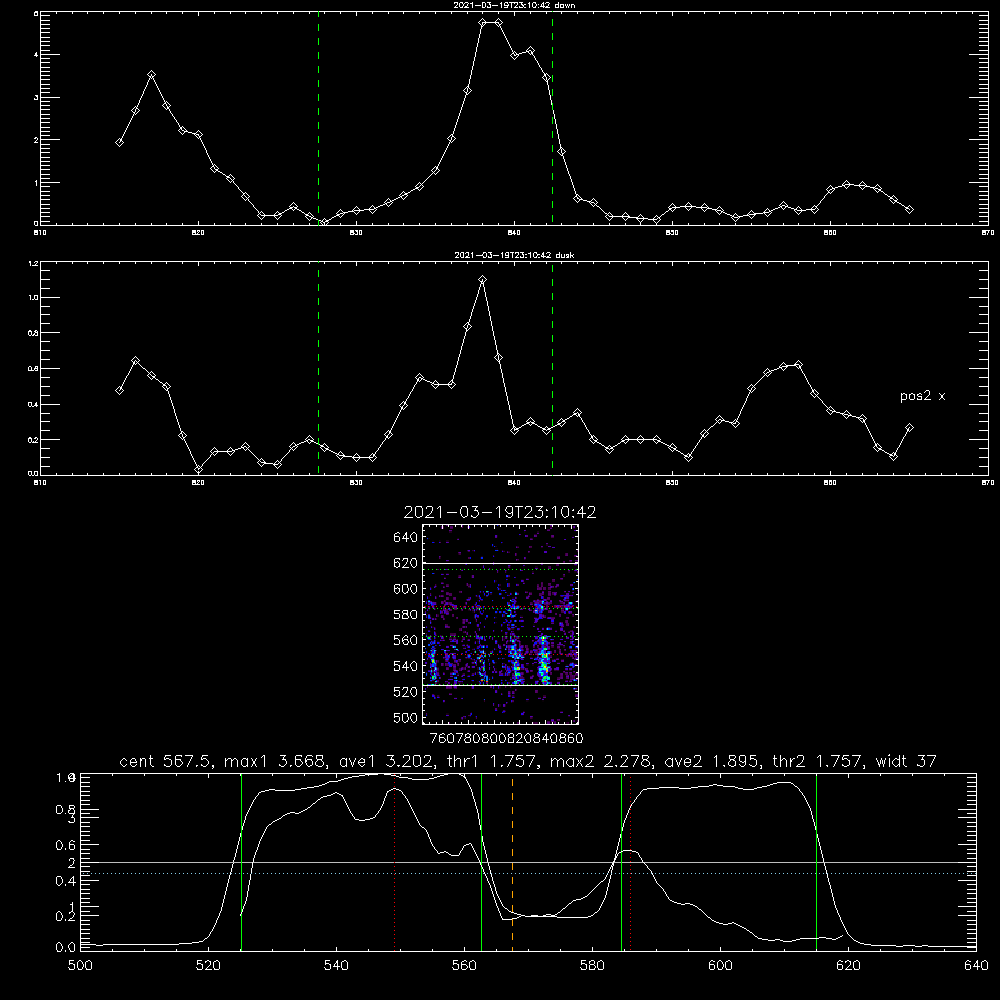The width and height of the screenshot is (1000, 1000).
Task: Click the large '2021-03-19T23:10:42' title above spectrogram
Action: pos(500,512)
